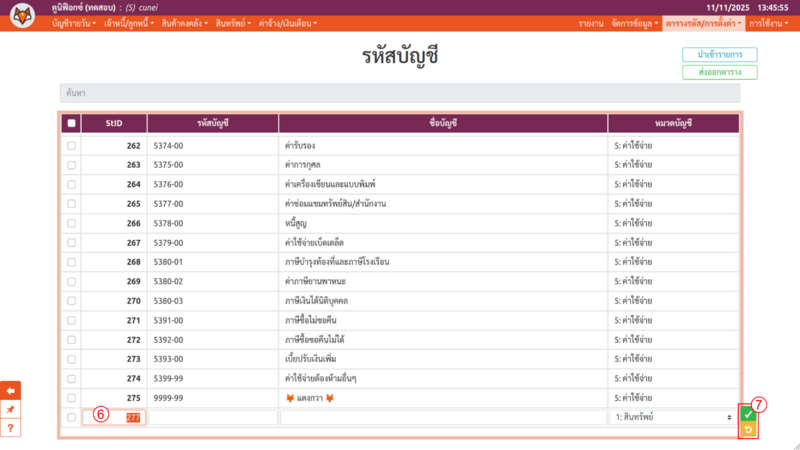This screenshot has height=450, width=800.
Task: Click the orange back arrow sidebar icon
Action: 10,390
